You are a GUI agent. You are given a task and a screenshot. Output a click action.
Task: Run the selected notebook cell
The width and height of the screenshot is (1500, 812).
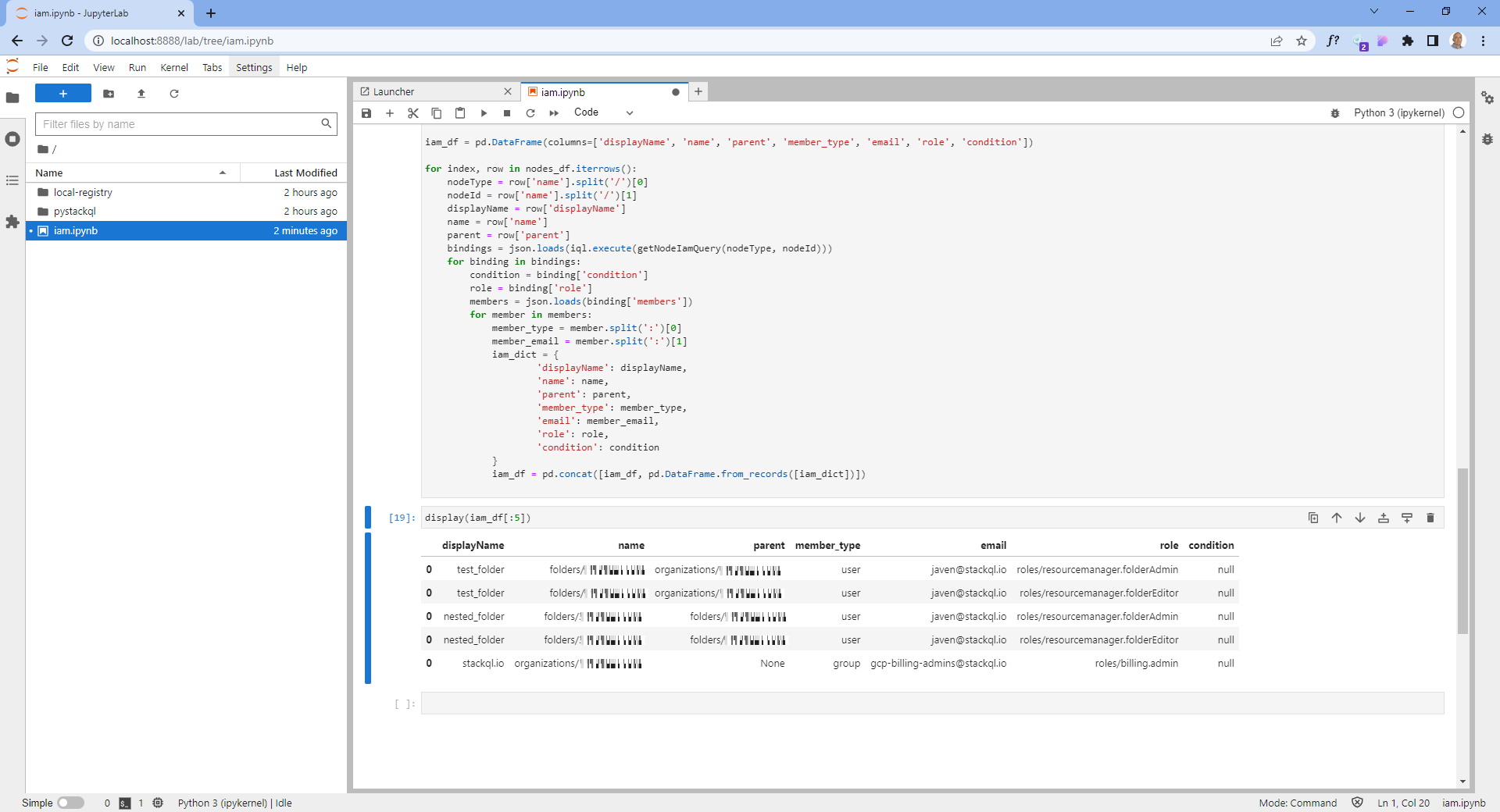point(484,113)
